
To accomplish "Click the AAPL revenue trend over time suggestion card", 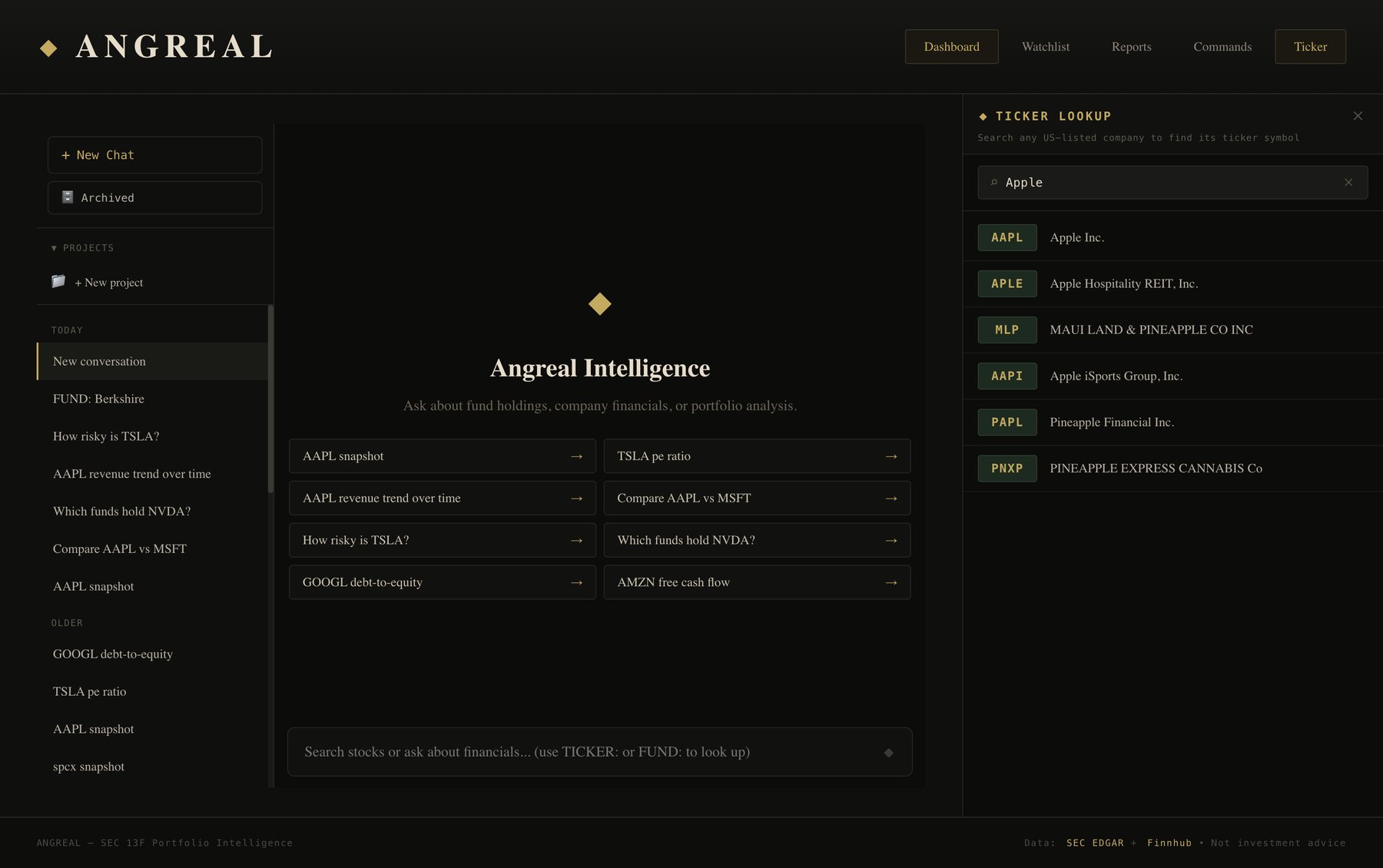I will (442, 499).
